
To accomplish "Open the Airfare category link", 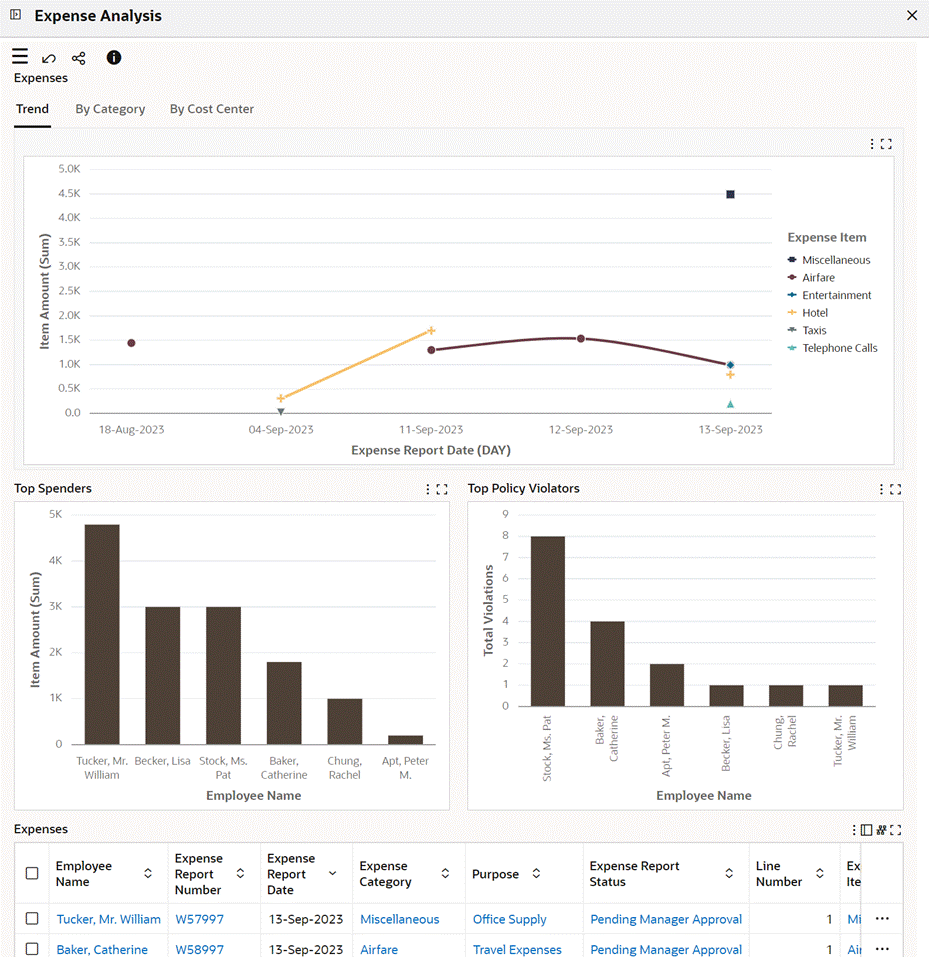I will pyautogui.click(x=379, y=950).
